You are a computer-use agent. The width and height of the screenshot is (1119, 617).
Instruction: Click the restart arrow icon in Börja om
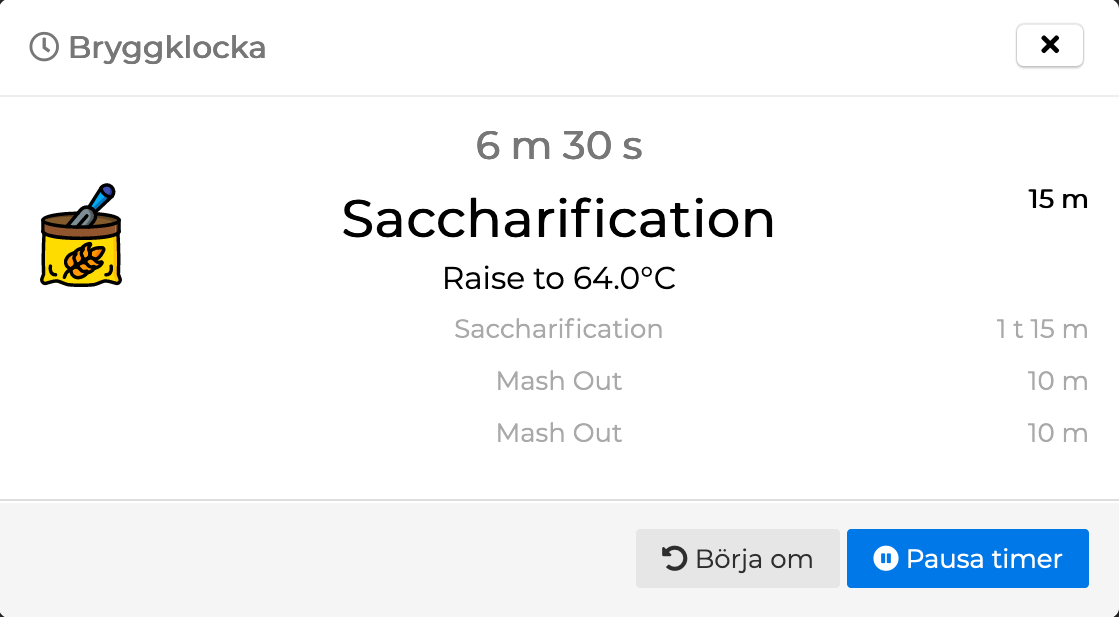coord(675,558)
